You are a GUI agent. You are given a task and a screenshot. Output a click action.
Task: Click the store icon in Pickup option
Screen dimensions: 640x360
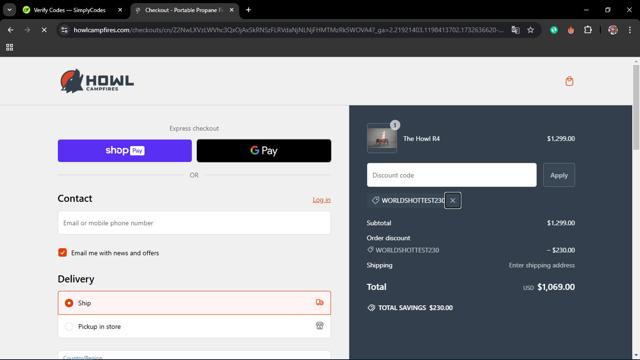point(320,326)
